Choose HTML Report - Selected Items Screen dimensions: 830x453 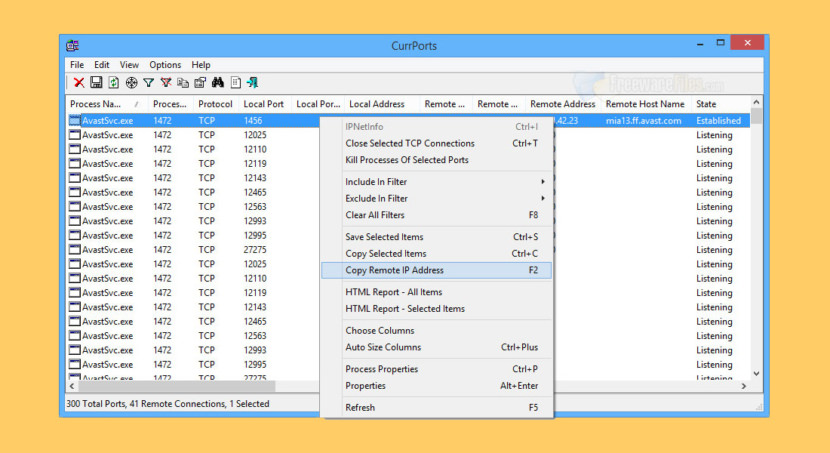(x=437, y=309)
